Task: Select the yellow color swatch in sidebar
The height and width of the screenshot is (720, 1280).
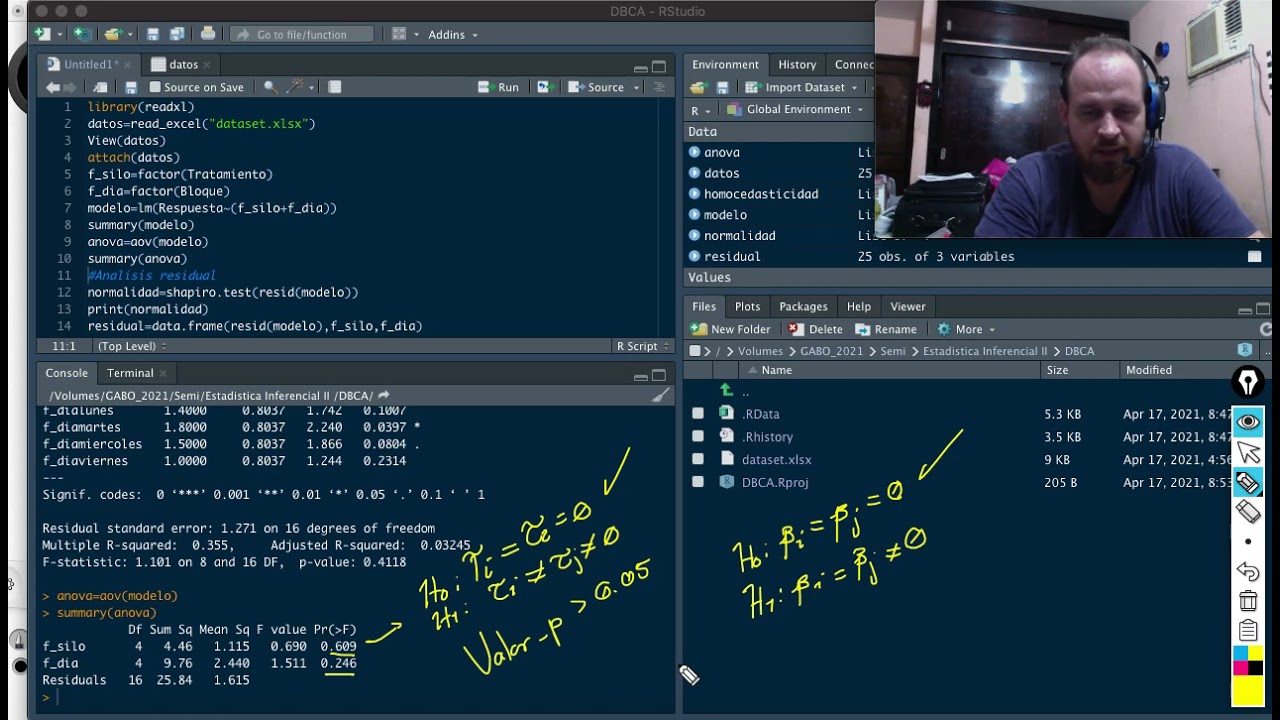Action: click(1248, 690)
